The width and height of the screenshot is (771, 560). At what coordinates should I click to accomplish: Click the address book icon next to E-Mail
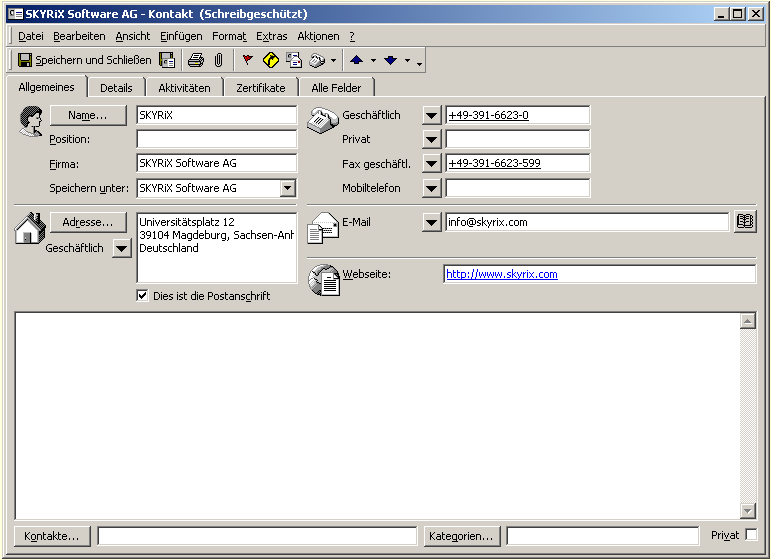(x=744, y=222)
